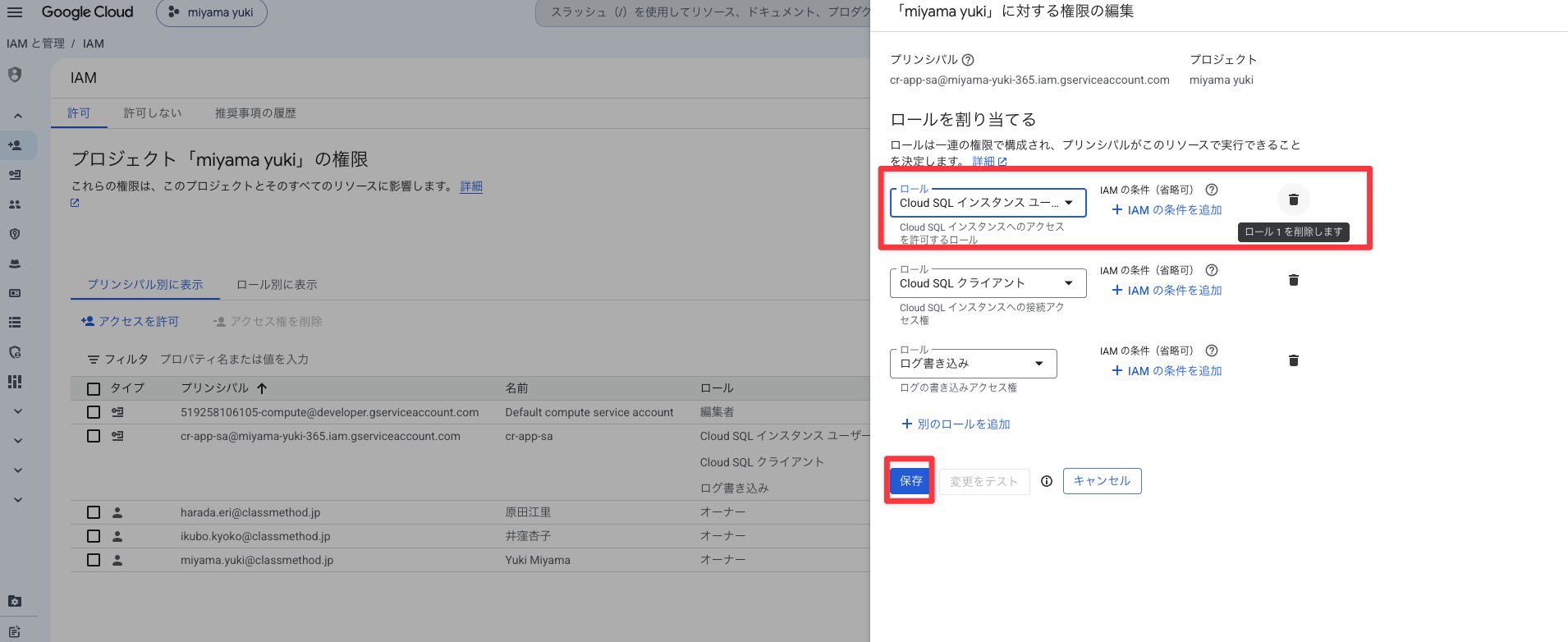Click the sort arrow in プリンシパル column
Viewport: 1568px width, 642px height.
point(262,388)
